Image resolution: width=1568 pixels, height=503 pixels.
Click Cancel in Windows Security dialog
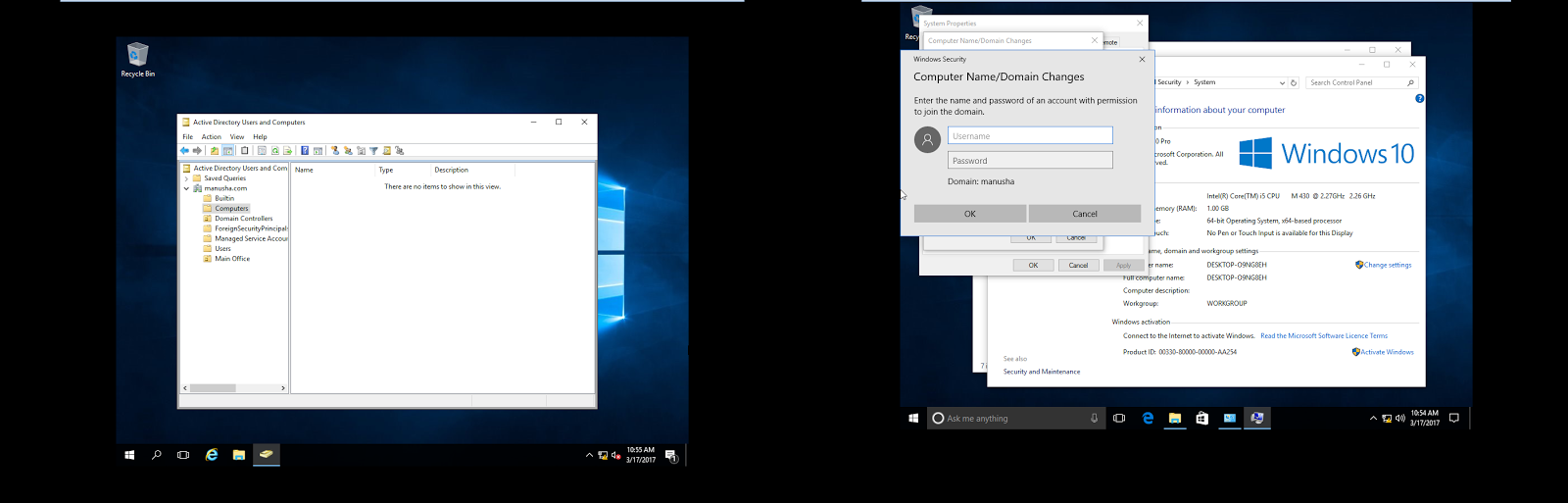pyautogui.click(x=1085, y=214)
